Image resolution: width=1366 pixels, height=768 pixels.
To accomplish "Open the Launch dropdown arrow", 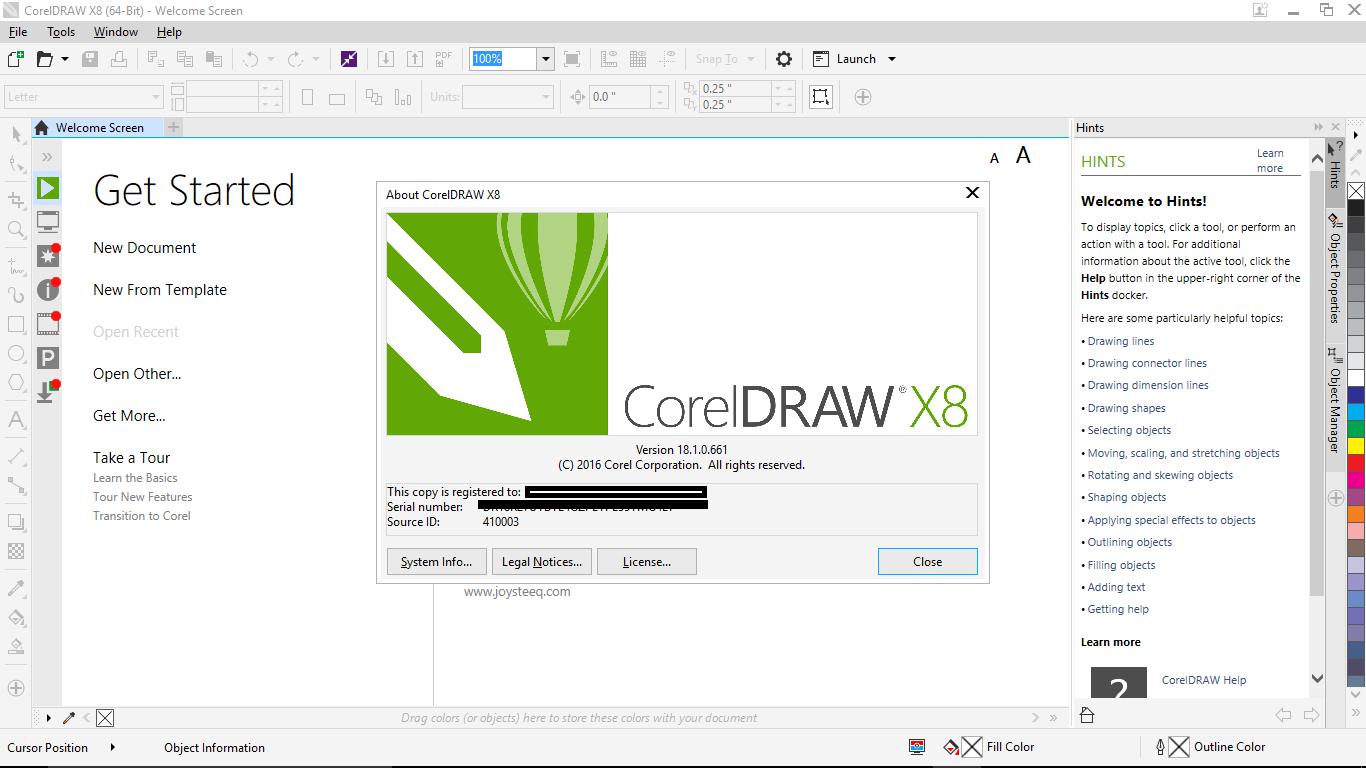I will tap(892, 59).
